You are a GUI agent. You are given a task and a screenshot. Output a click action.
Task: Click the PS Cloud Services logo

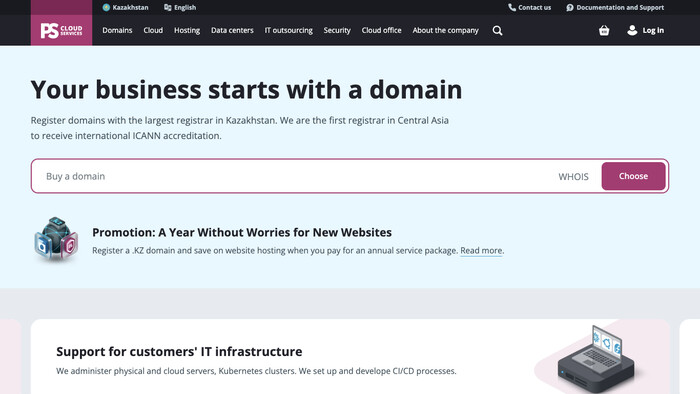(x=62, y=30)
